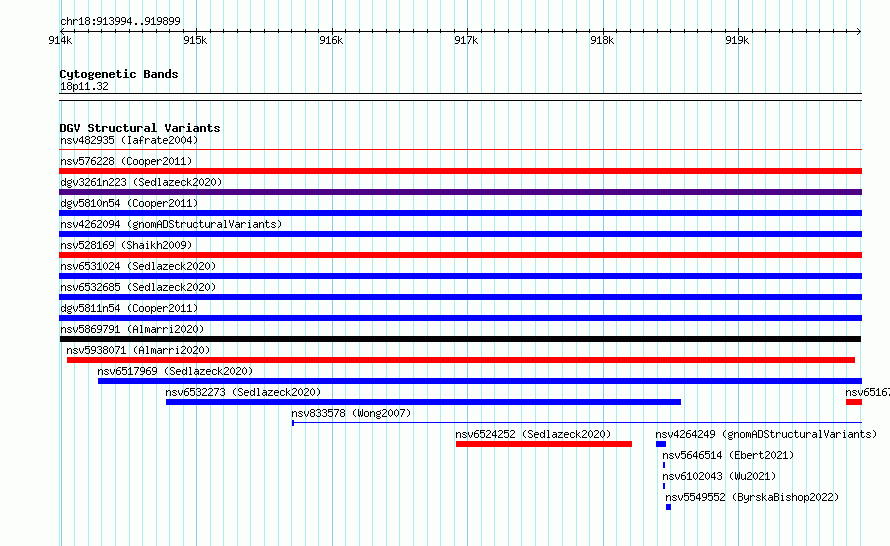Click the nsv5938071 red bar
890x546 pixels.
coord(461,360)
